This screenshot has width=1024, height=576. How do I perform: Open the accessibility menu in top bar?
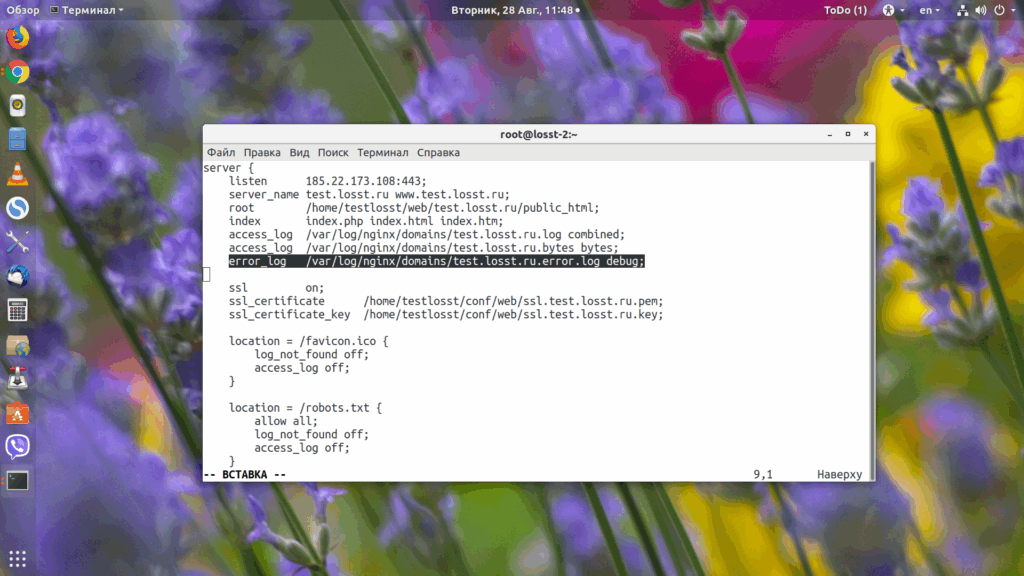[893, 10]
